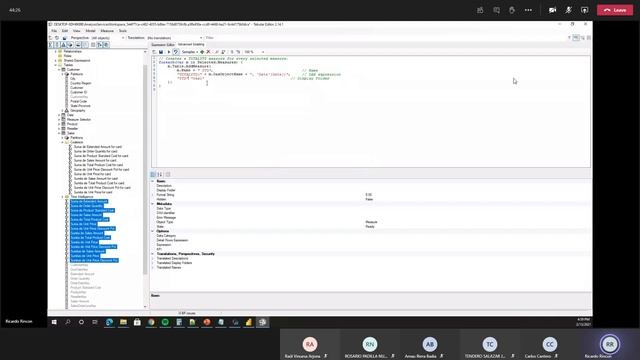Toggle the Teams camera
Screen dimensions: 640x360
tap(552, 10)
